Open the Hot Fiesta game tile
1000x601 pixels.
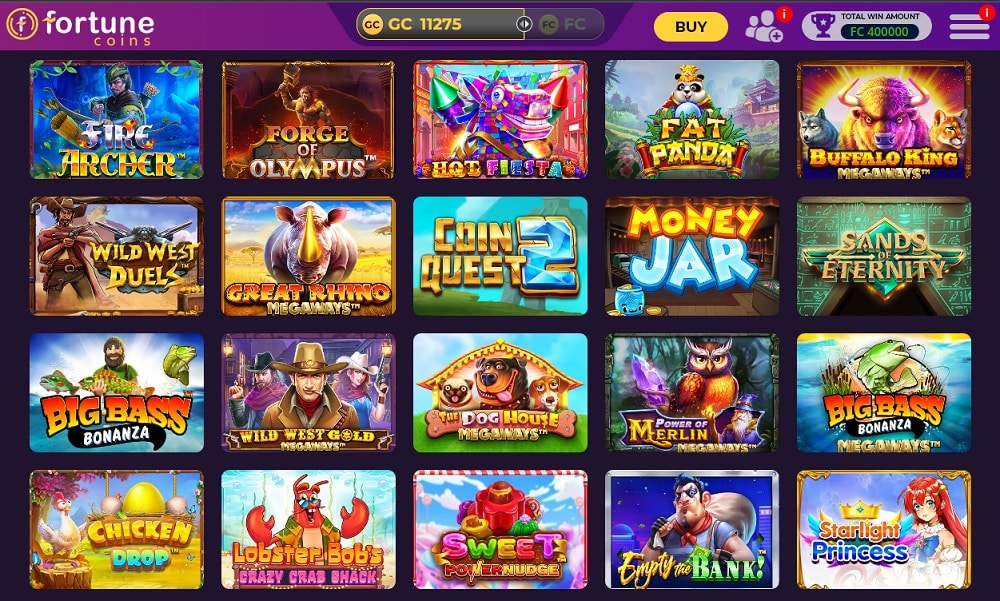pos(500,119)
